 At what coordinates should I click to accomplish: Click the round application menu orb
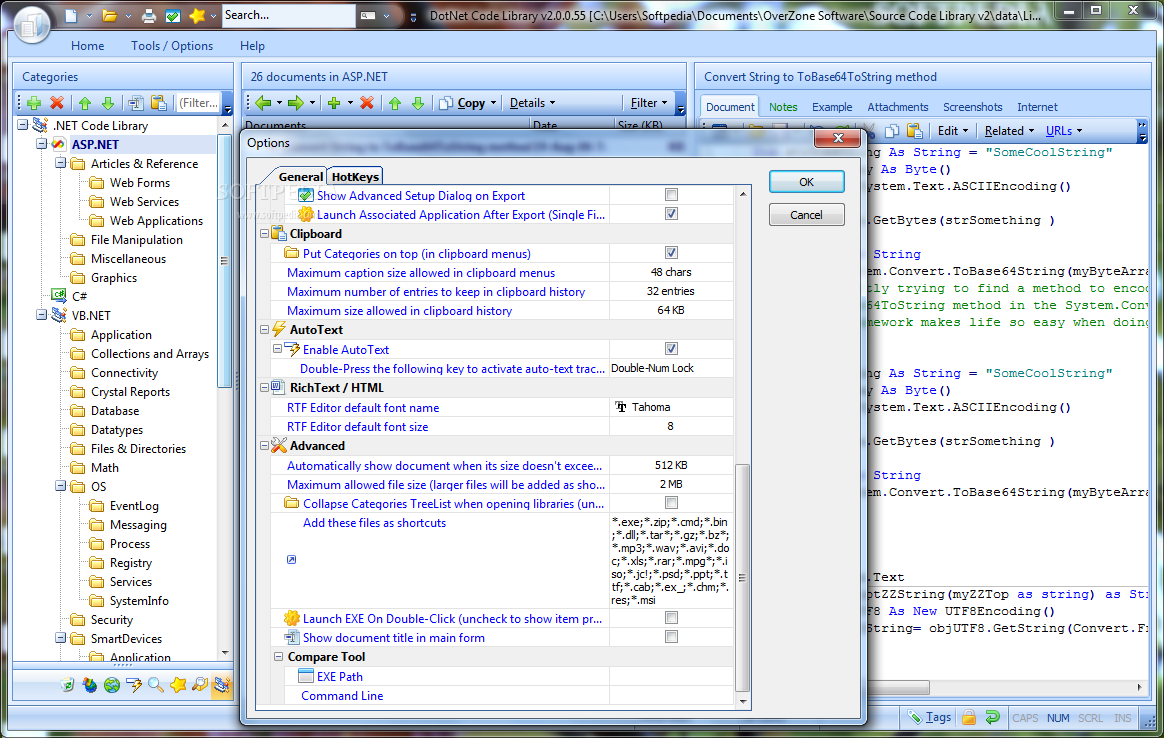pyautogui.click(x=31, y=25)
